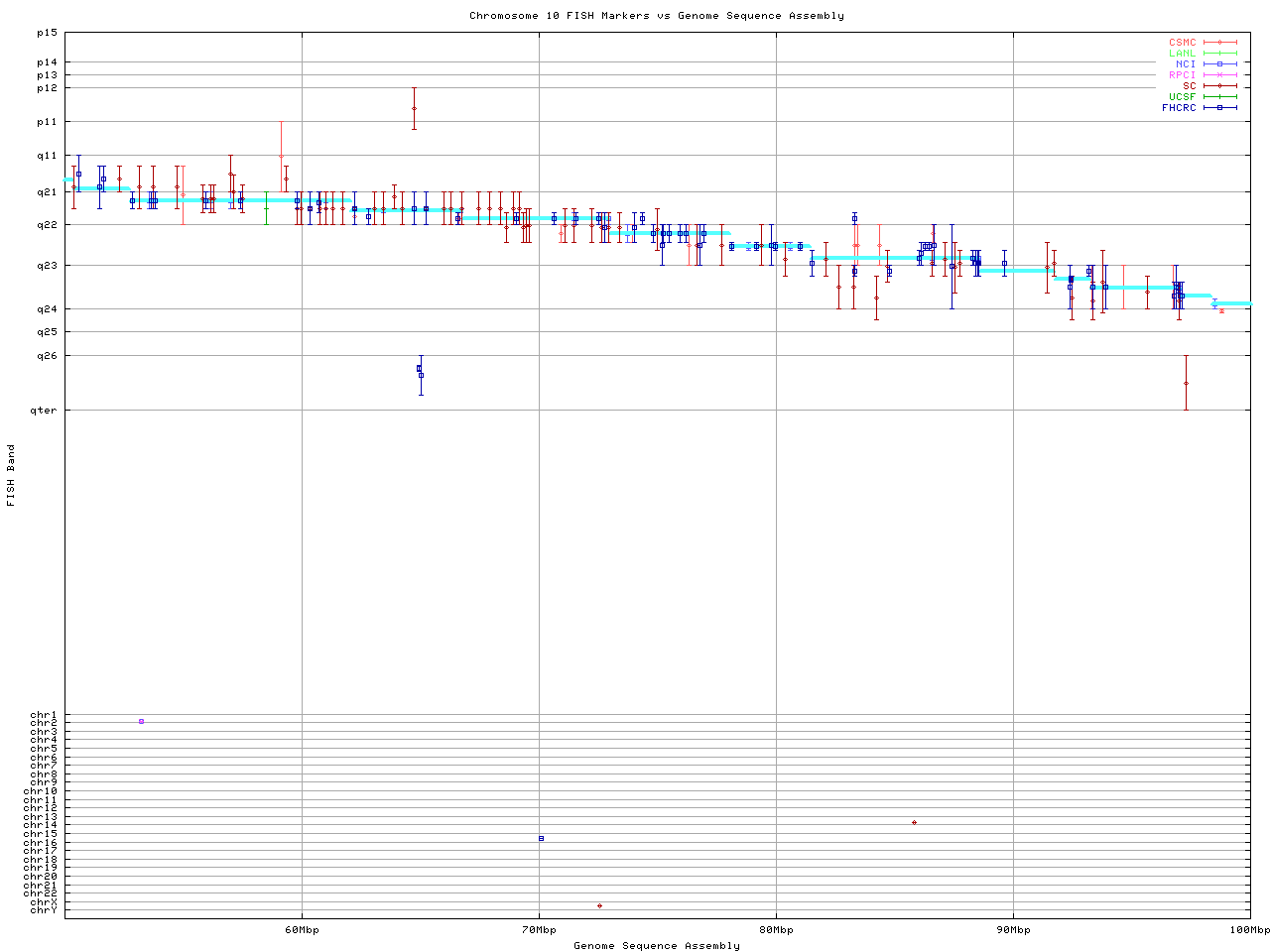This screenshot has height=952, width=1270.
Task: Select the blue square markers near band q26
Action: coord(420,371)
